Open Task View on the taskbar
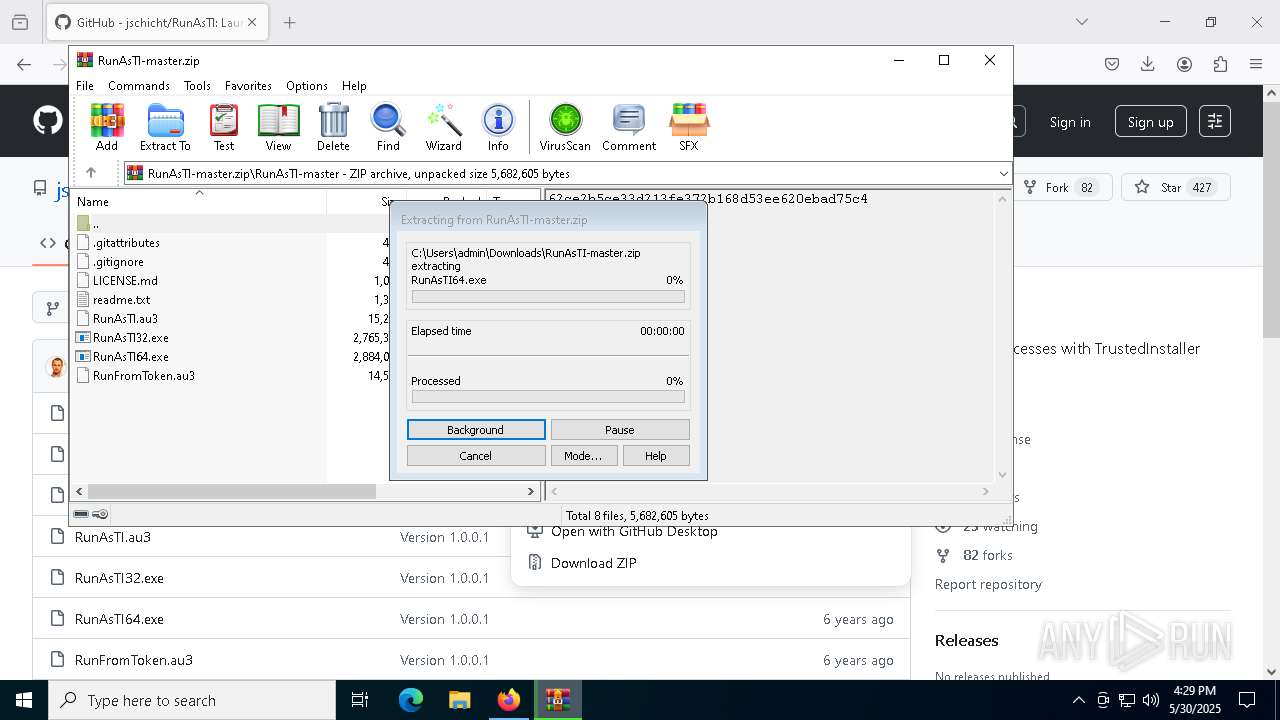The width and height of the screenshot is (1280, 720). point(360,700)
